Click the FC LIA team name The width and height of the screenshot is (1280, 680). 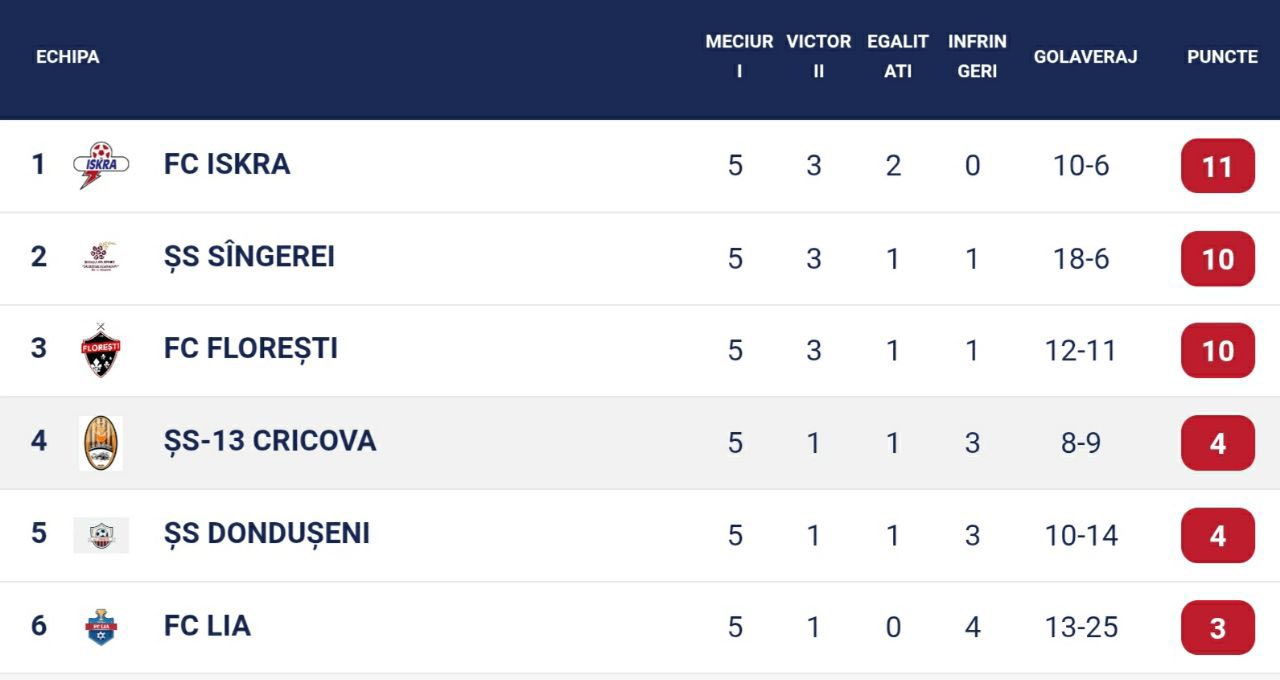coord(207,626)
